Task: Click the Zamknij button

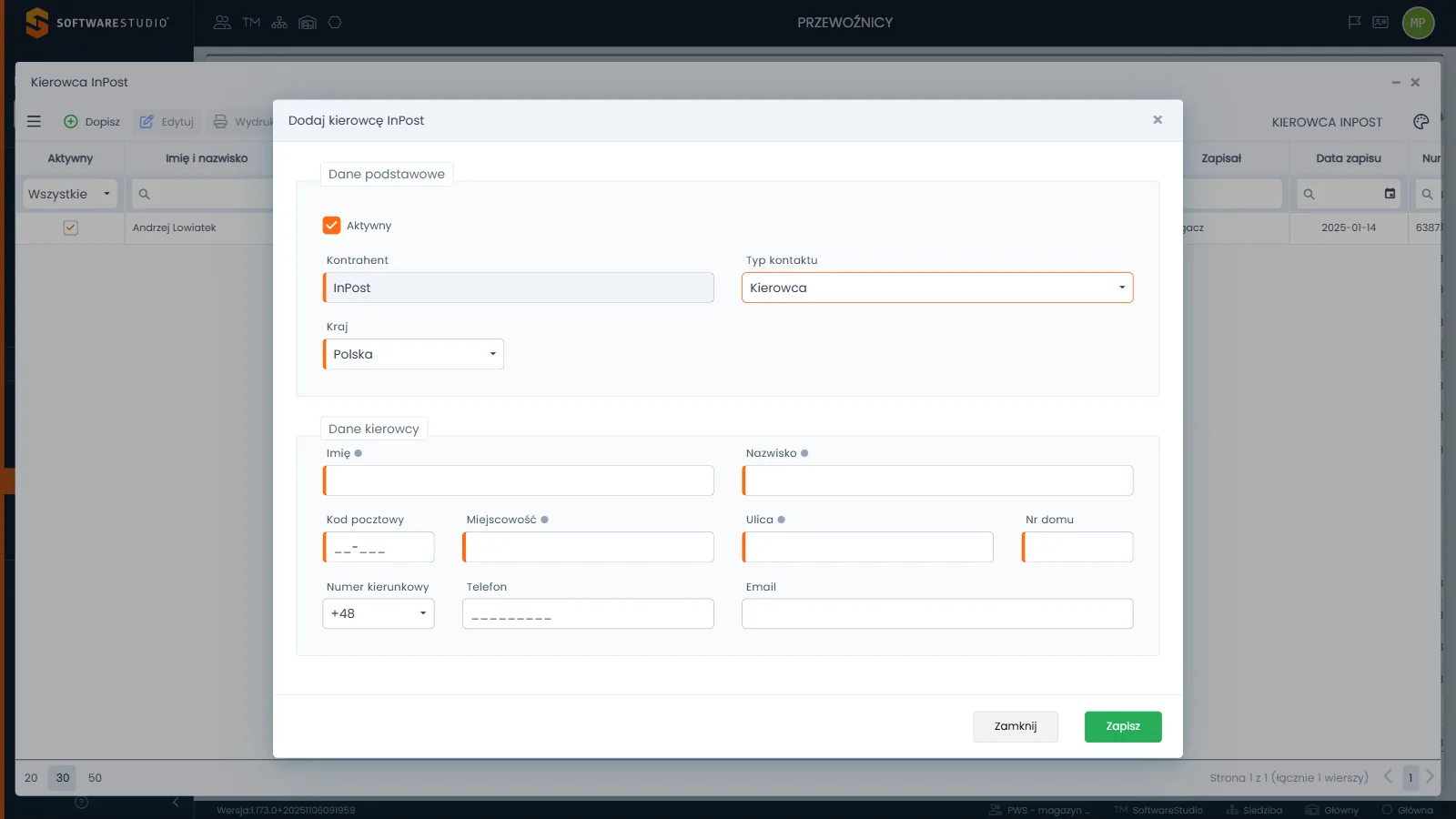Action: coord(1016,726)
